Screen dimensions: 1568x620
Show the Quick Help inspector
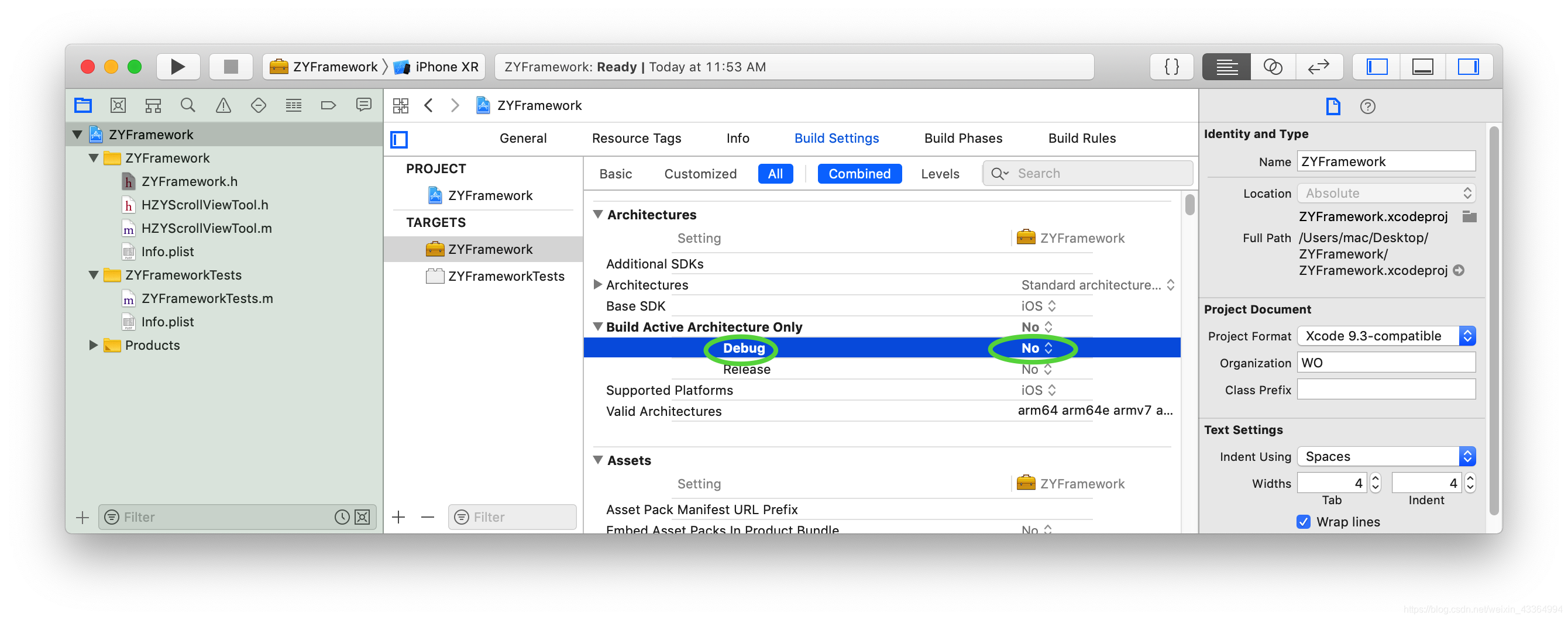pyautogui.click(x=1367, y=106)
